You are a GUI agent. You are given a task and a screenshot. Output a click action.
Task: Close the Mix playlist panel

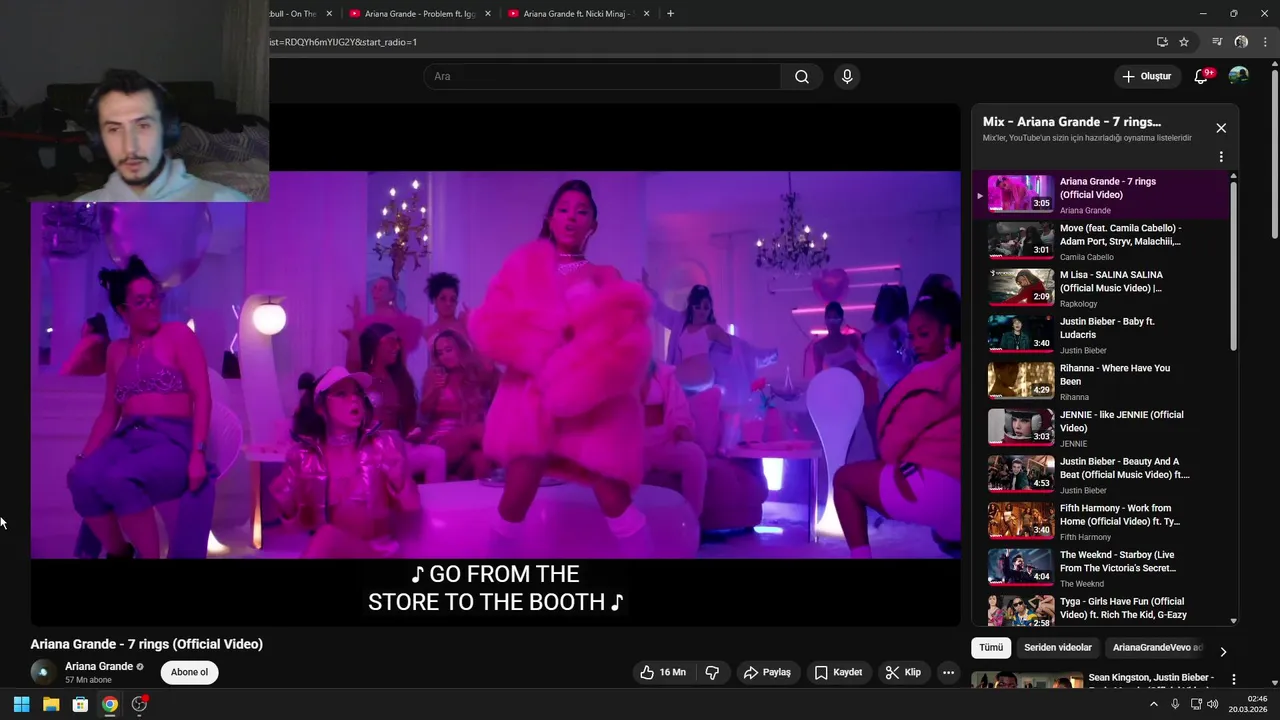[x=1221, y=128]
